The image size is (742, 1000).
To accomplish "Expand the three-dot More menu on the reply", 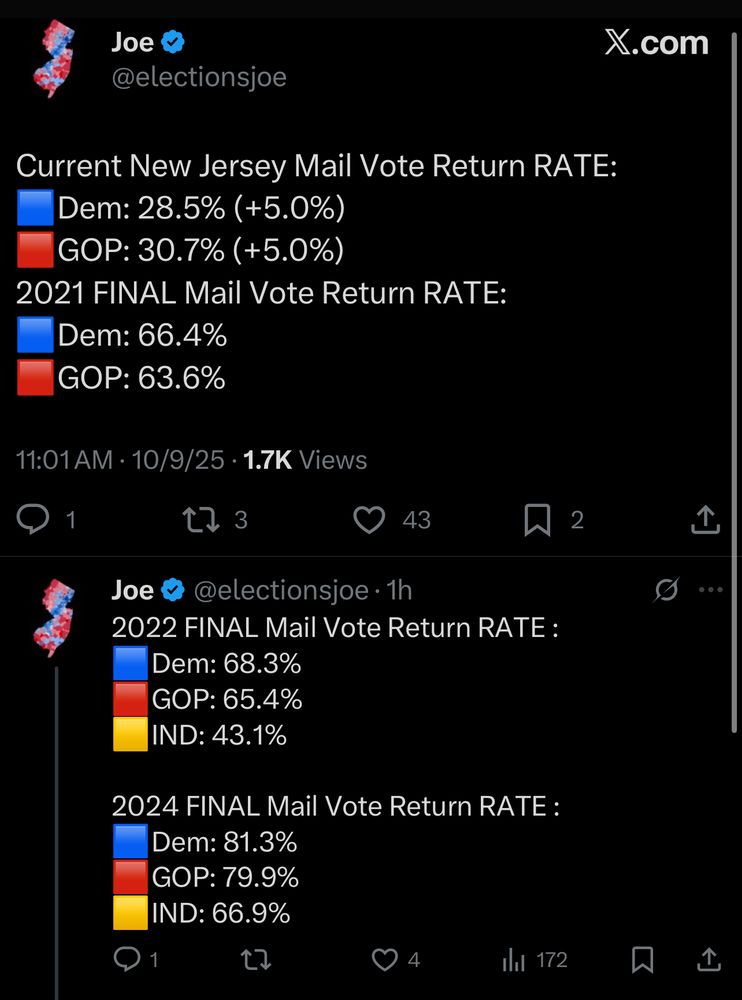I will (710, 590).
